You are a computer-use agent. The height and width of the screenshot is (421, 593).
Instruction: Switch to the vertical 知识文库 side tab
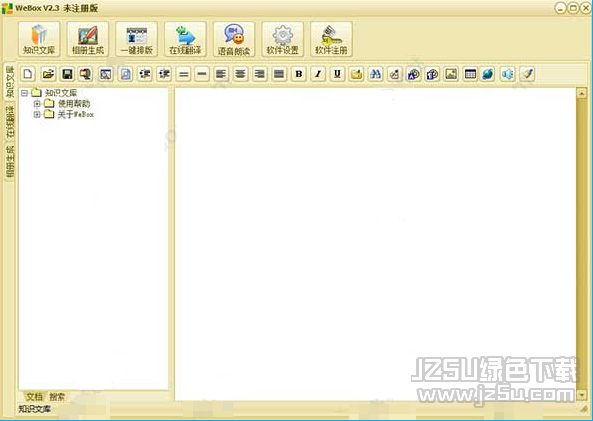(9, 82)
